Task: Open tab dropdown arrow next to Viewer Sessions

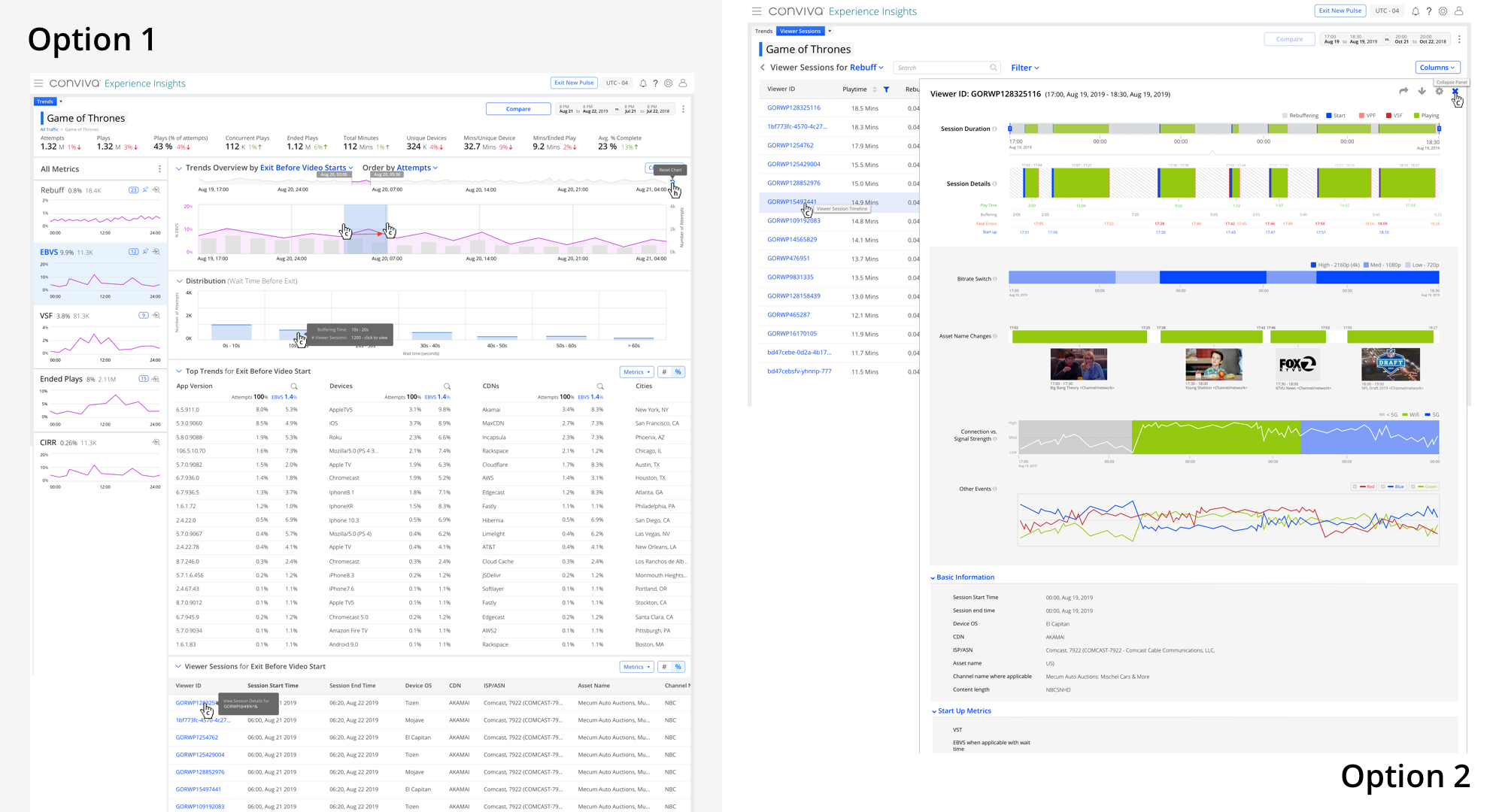Action: (830, 32)
